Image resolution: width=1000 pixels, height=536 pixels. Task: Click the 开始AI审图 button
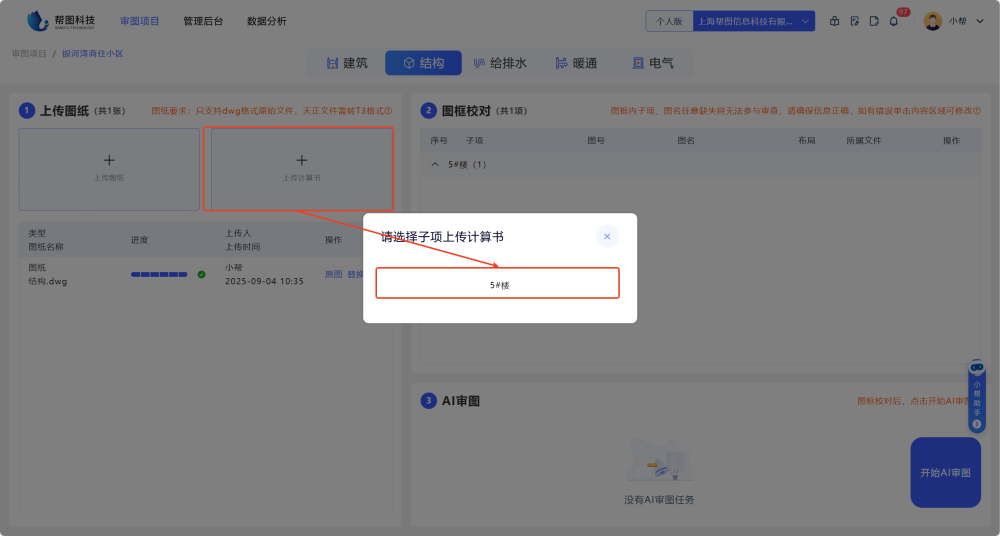(x=945, y=472)
